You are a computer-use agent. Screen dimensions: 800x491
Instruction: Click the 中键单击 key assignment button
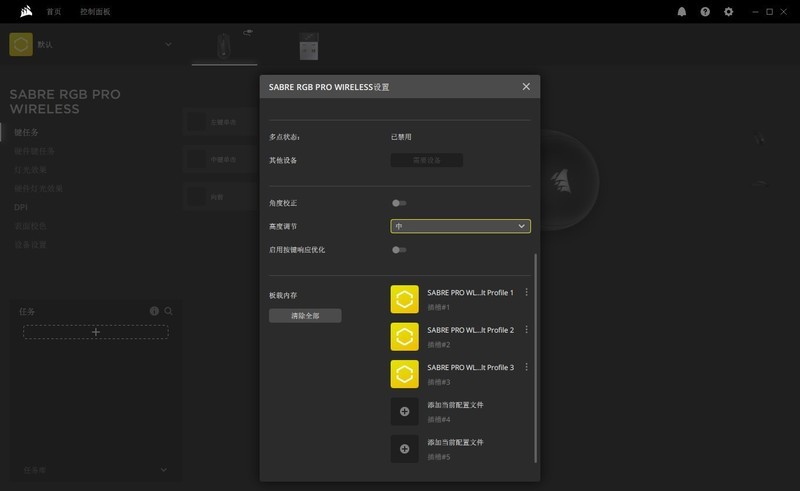(x=221, y=160)
